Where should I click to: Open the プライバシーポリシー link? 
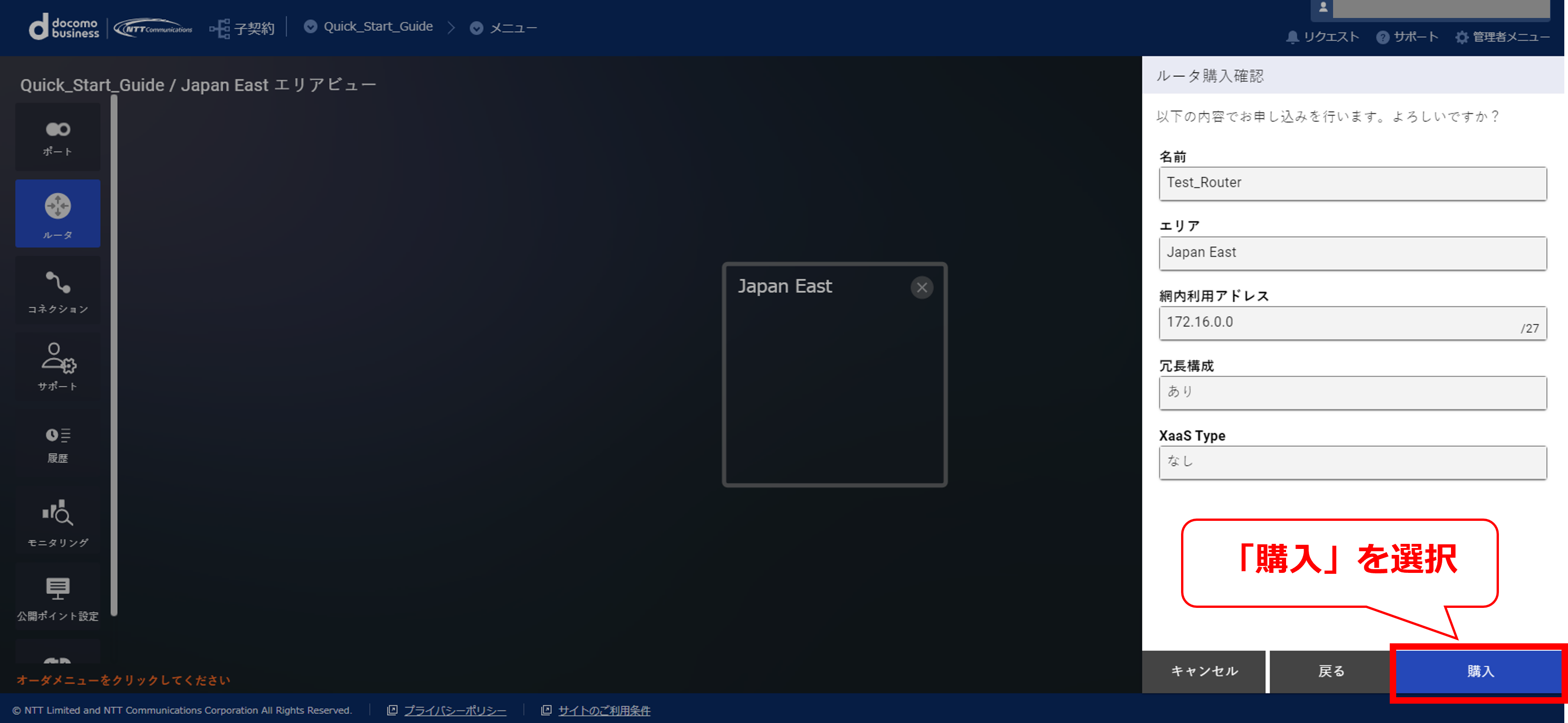(455, 710)
